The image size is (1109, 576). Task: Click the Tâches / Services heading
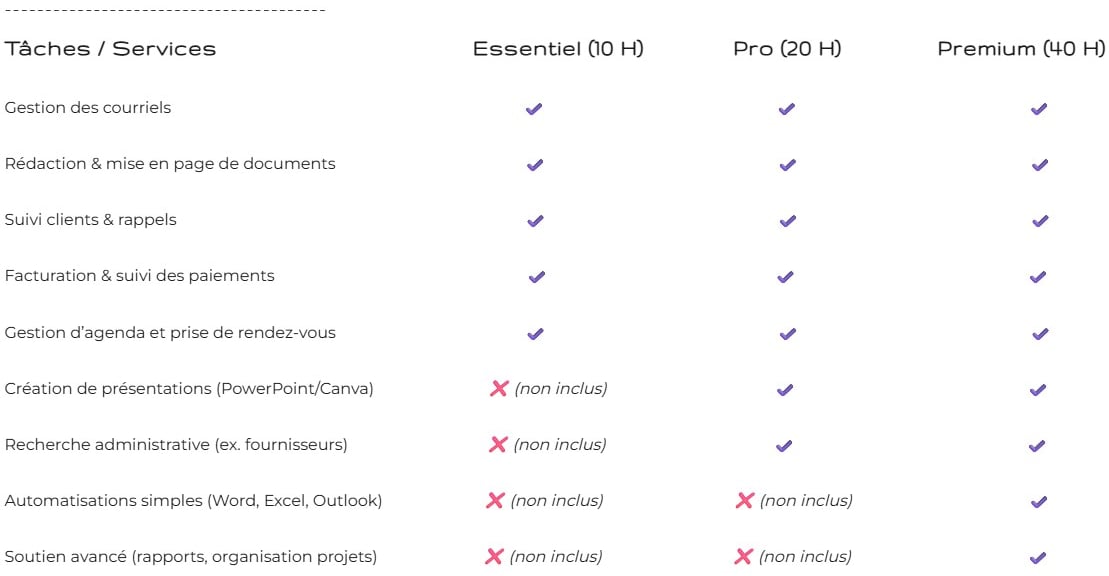tap(110, 49)
